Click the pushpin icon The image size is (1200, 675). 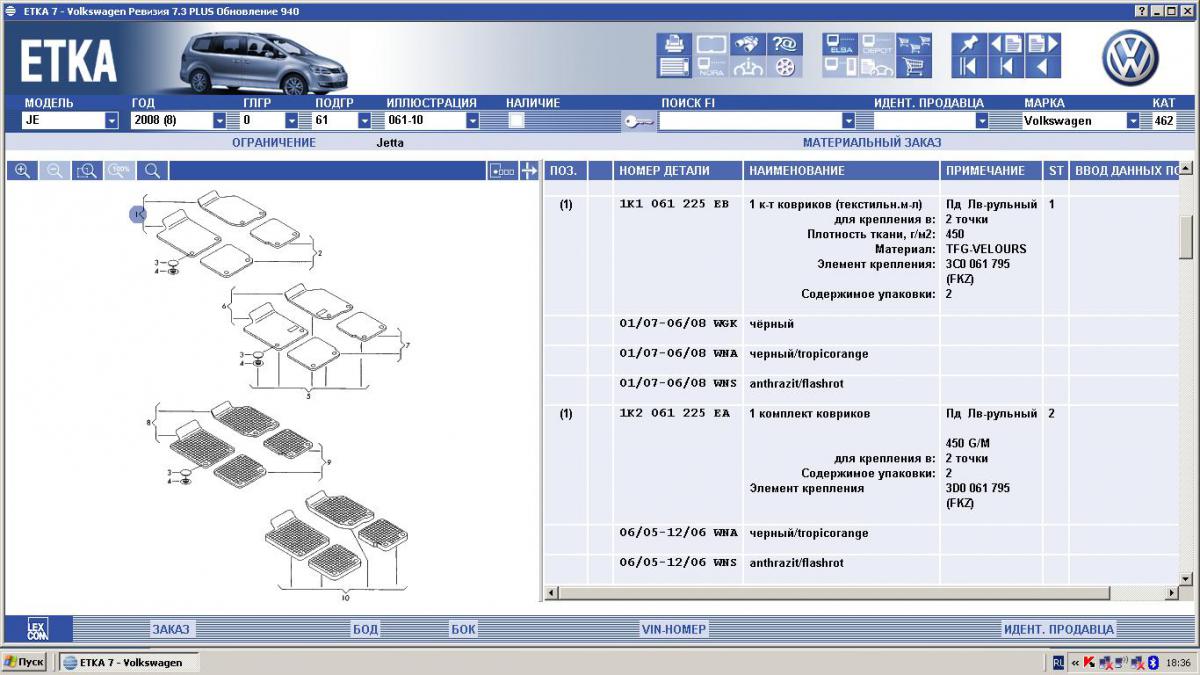click(968, 44)
